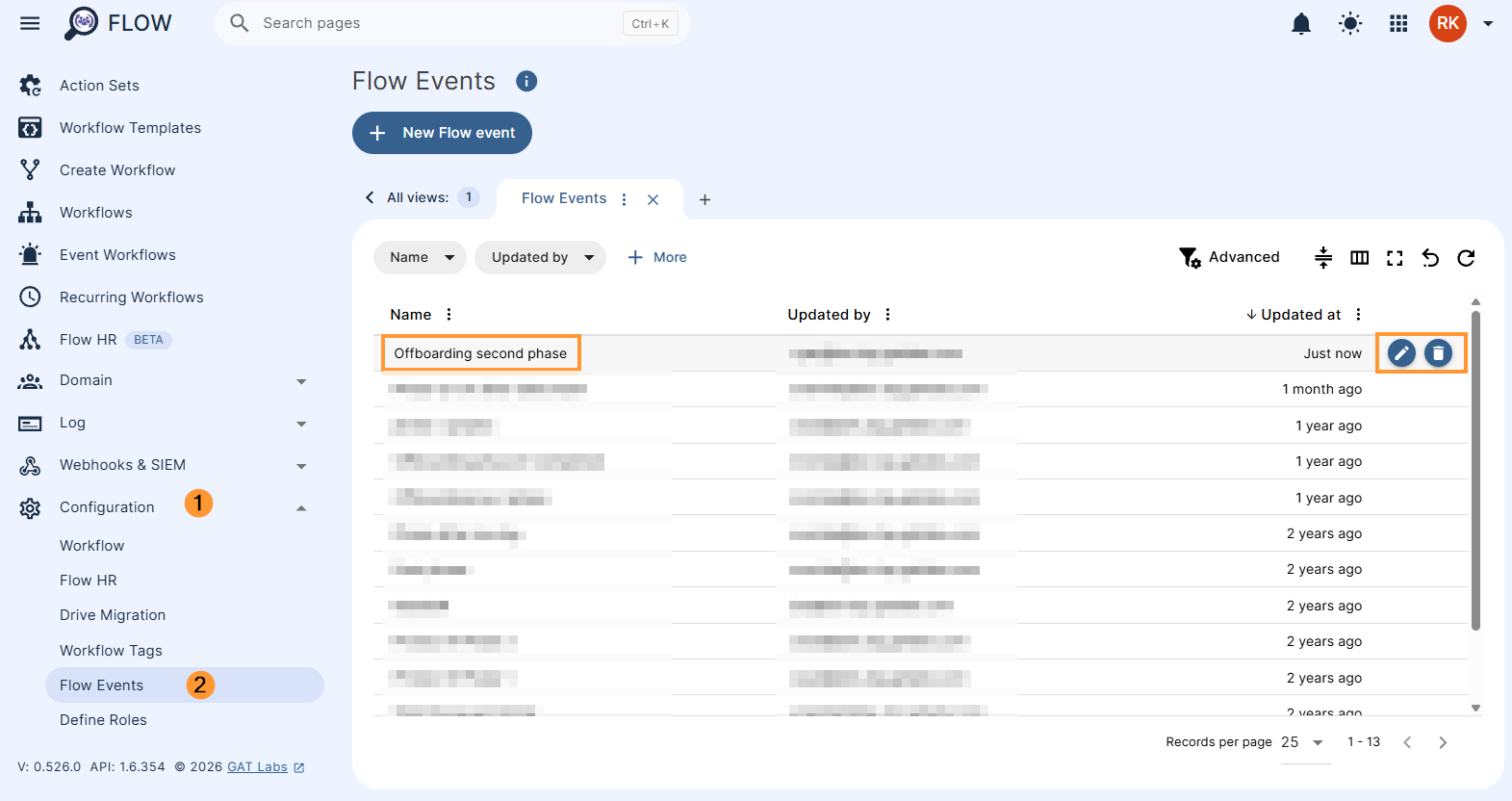Viewport: 1512px width, 801px height.
Task: Open RK user avatar menu
Action: 1448,23
